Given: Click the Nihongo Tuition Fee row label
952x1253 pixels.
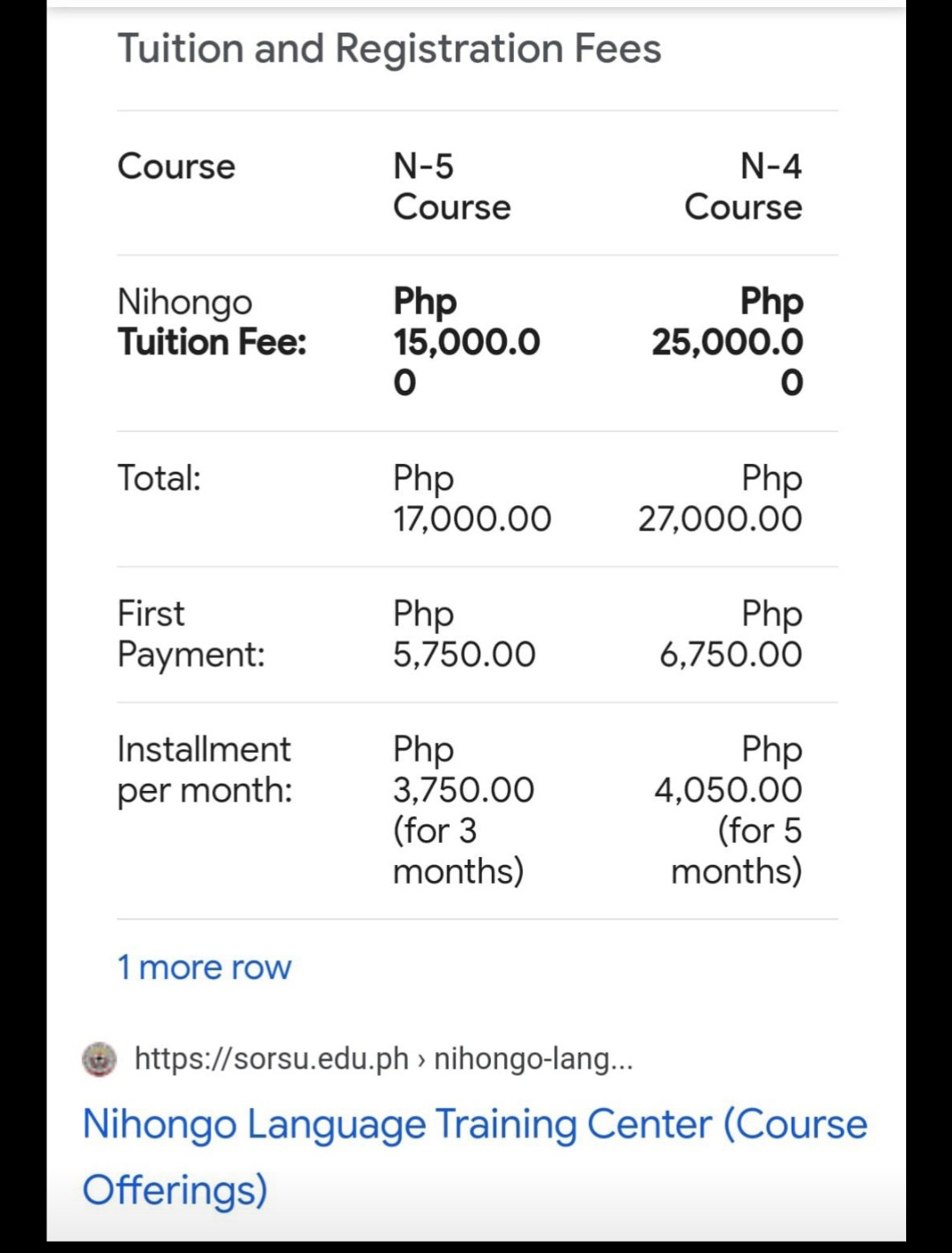Looking at the screenshot, I should tap(212, 322).
